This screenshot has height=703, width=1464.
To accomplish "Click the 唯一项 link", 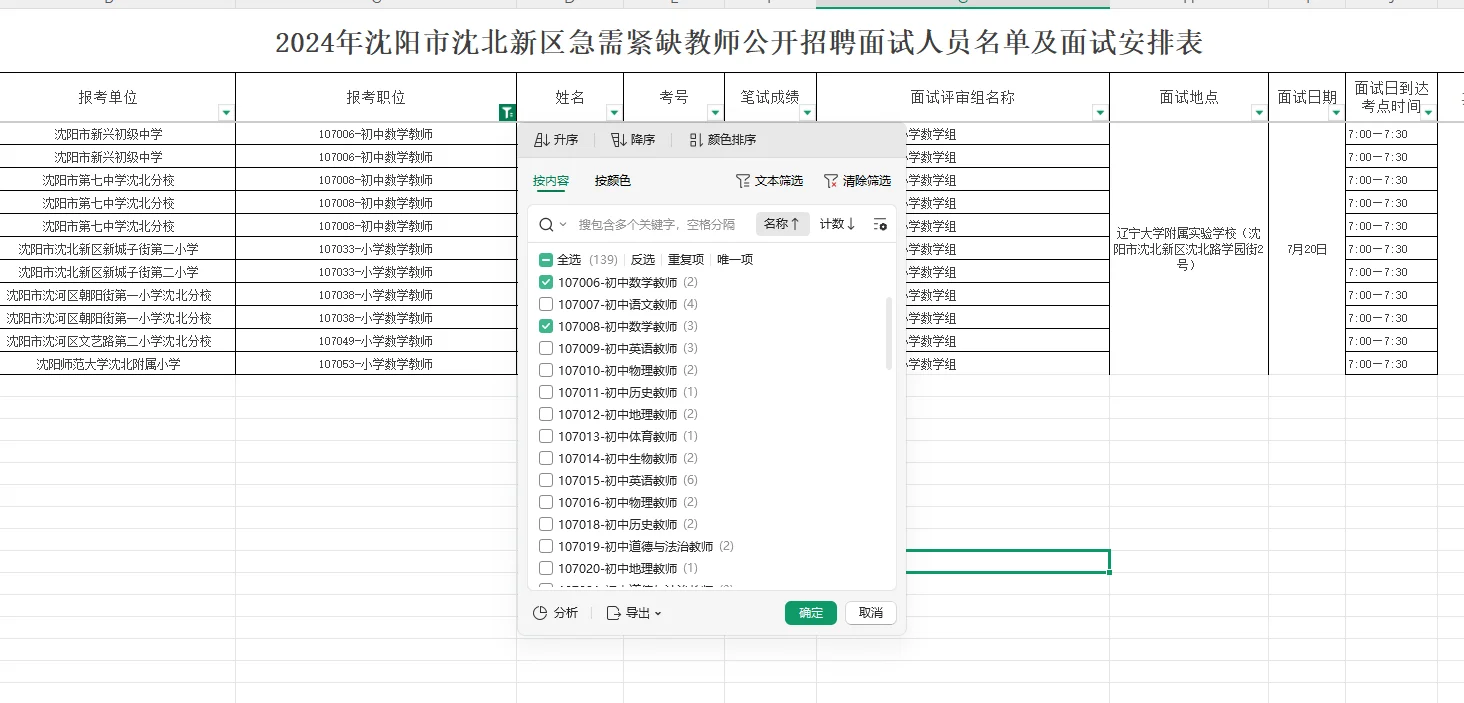I will click(x=735, y=259).
